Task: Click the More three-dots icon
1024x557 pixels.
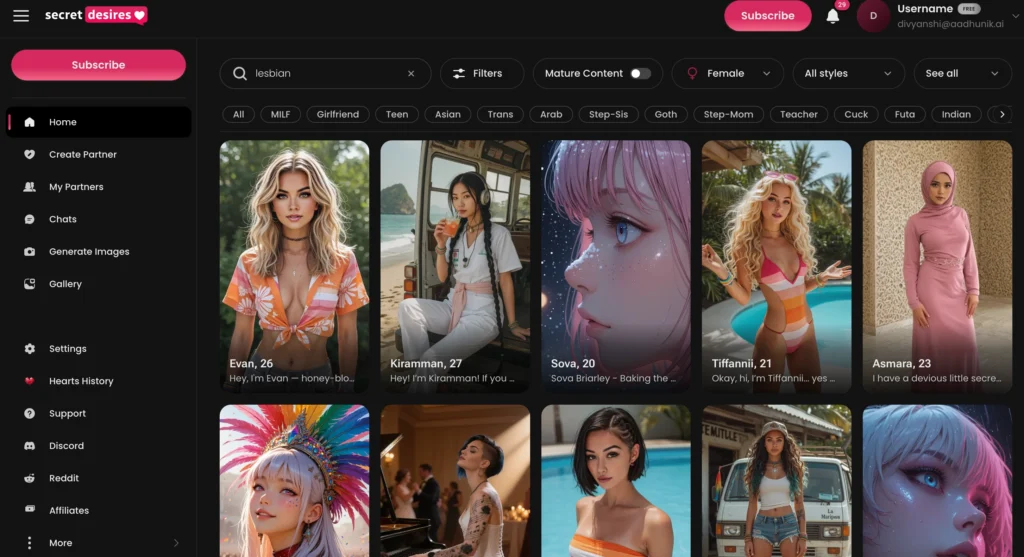Action: [x=29, y=543]
